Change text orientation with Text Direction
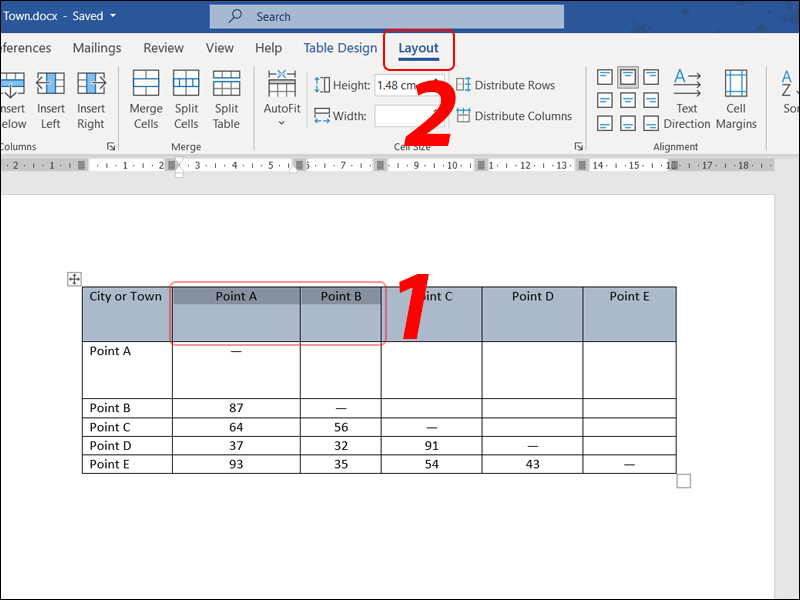800x600 pixels. (x=687, y=97)
